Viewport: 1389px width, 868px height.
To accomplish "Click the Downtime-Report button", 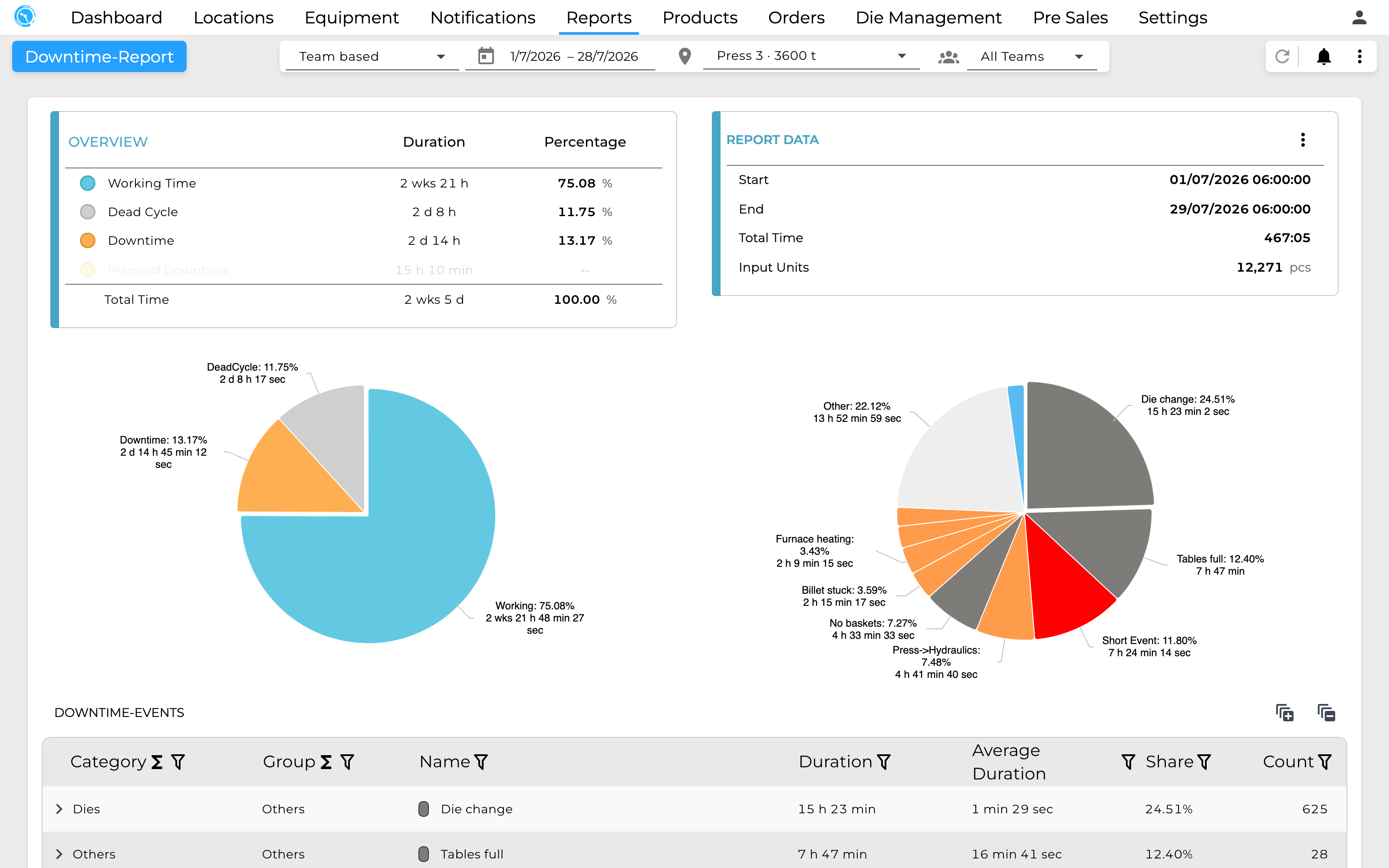I will (x=99, y=56).
